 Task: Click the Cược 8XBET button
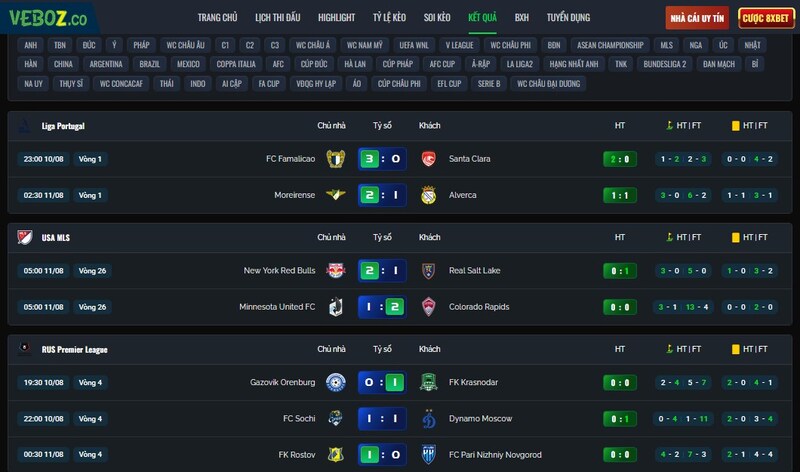pos(766,18)
